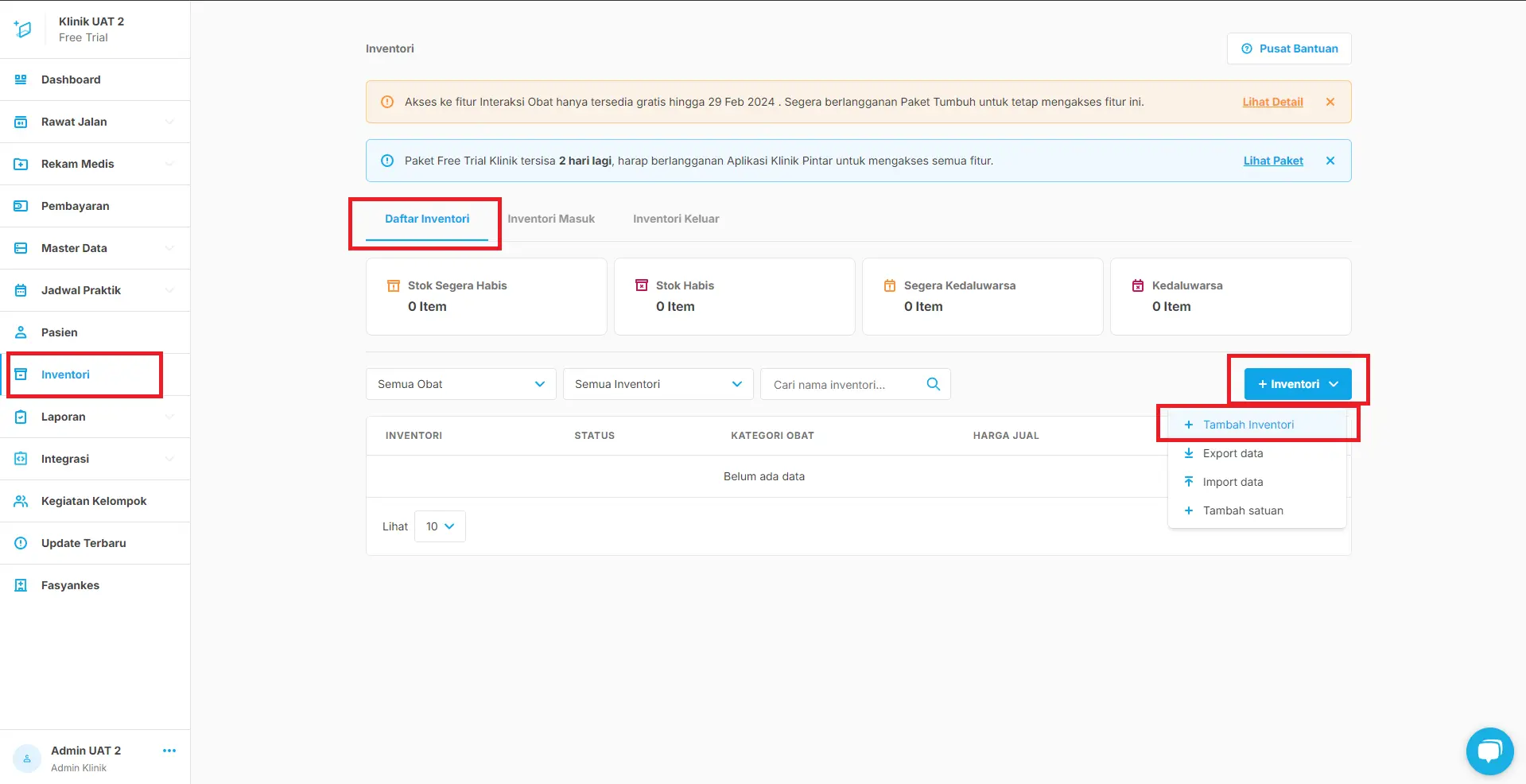
Task: Click the Kedaluwarsa card icon
Action: [1138, 285]
